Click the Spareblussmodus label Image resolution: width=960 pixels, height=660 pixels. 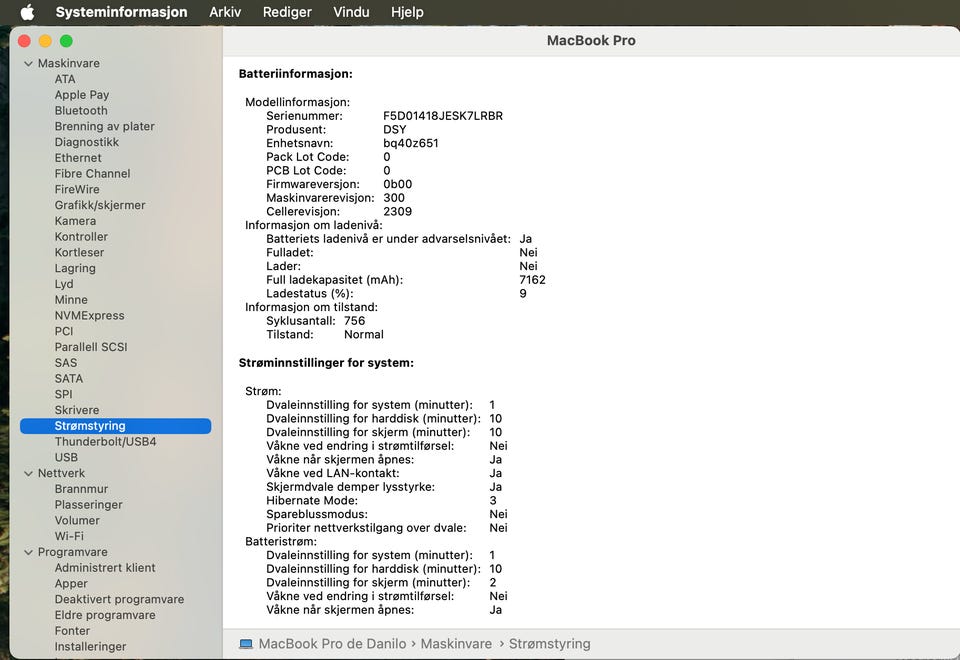point(317,514)
